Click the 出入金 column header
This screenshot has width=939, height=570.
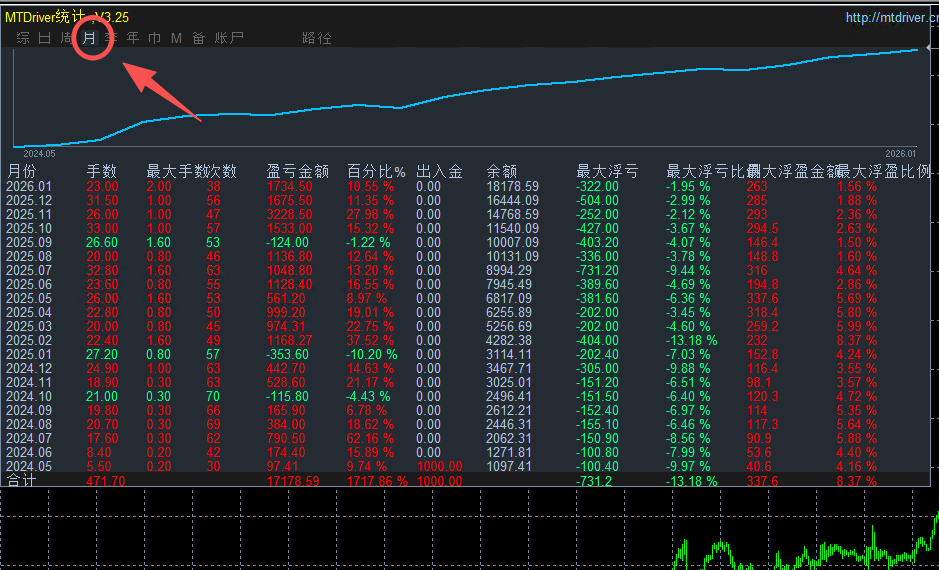pos(439,172)
